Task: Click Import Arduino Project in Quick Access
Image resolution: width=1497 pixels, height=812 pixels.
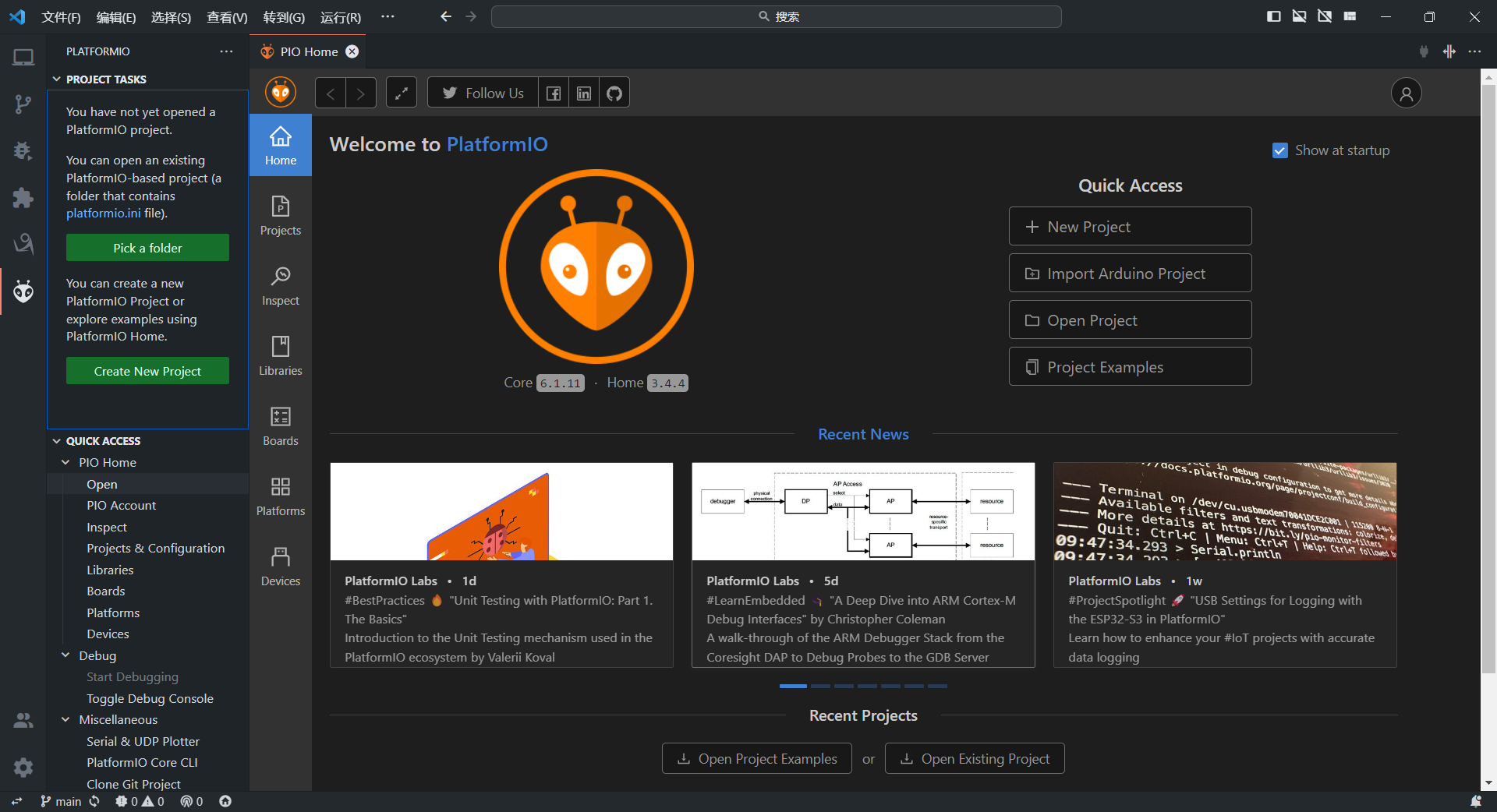Action: 1131,274
